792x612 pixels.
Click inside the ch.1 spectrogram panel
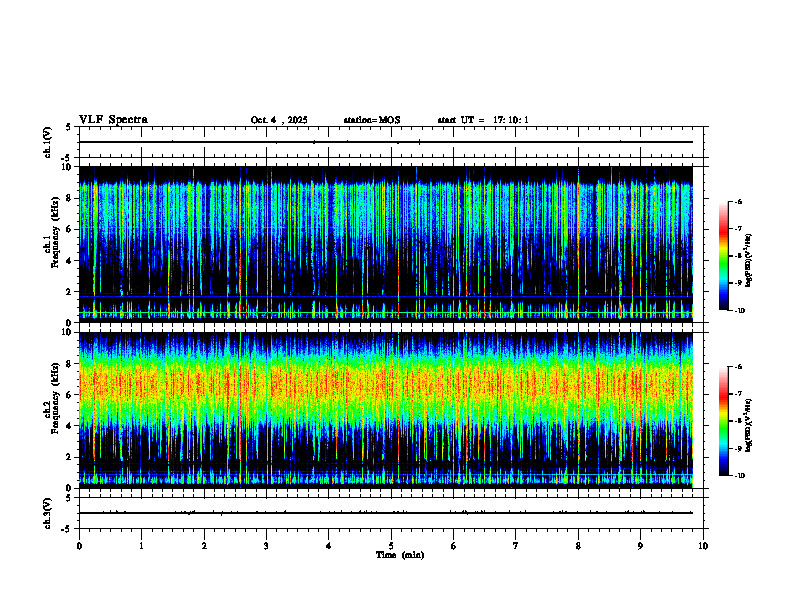pos(386,244)
